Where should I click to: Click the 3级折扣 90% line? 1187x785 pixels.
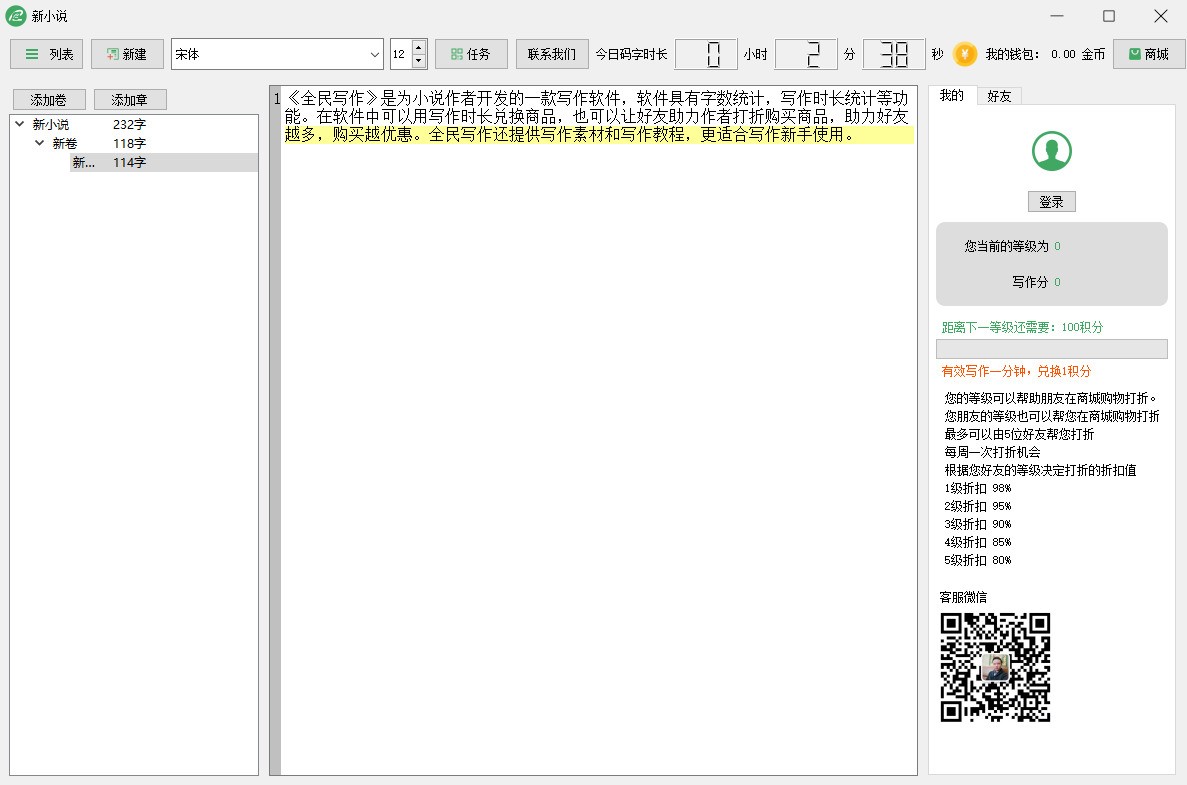[977, 524]
